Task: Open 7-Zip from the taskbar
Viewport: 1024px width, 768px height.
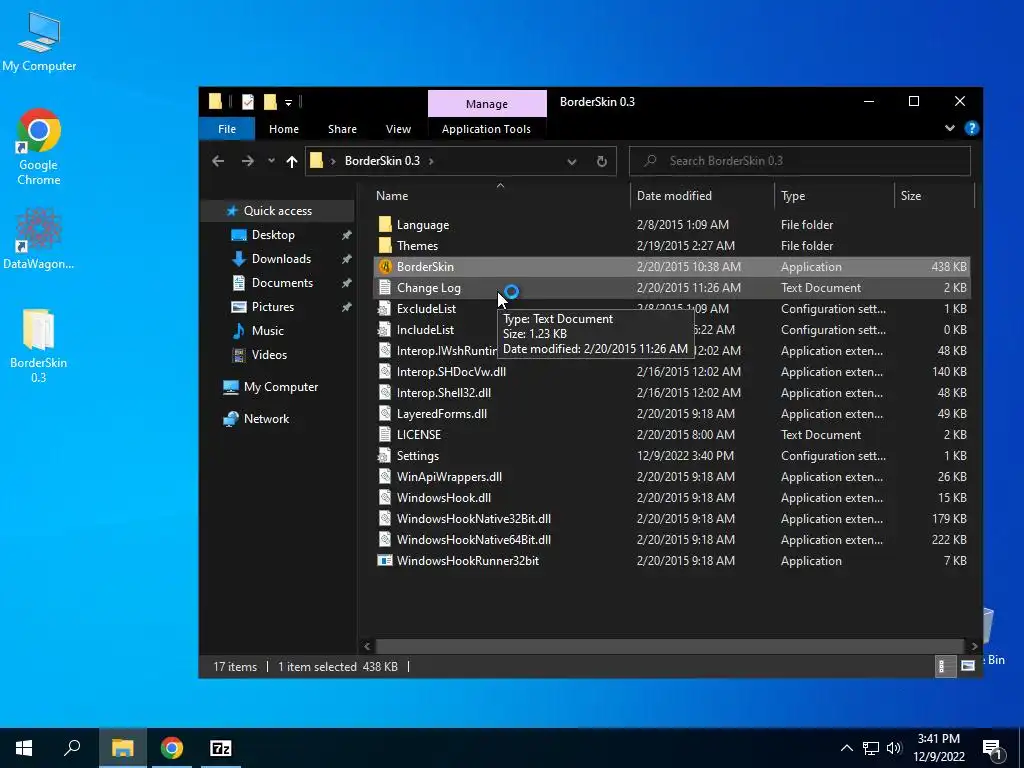Action: coord(221,748)
